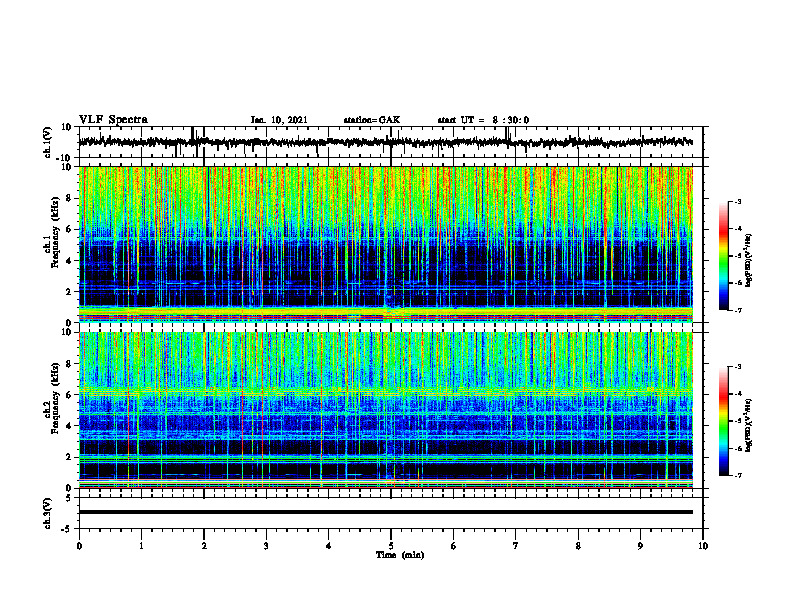This screenshot has height=612, width=792.
Task: Click time axis tick label "6"
Action: pos(454,546)
